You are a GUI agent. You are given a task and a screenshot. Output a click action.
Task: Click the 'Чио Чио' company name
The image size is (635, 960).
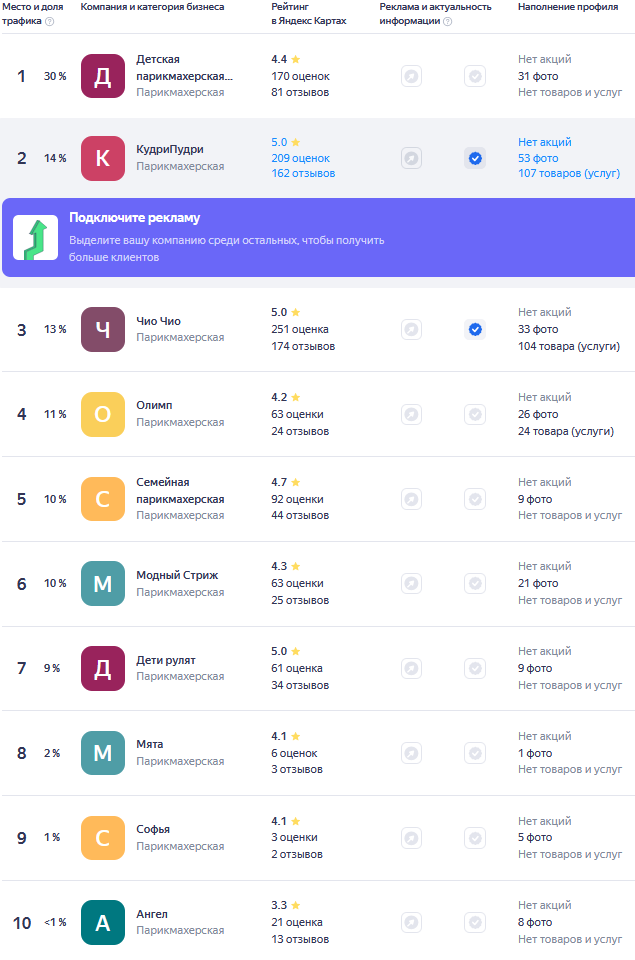159,321
